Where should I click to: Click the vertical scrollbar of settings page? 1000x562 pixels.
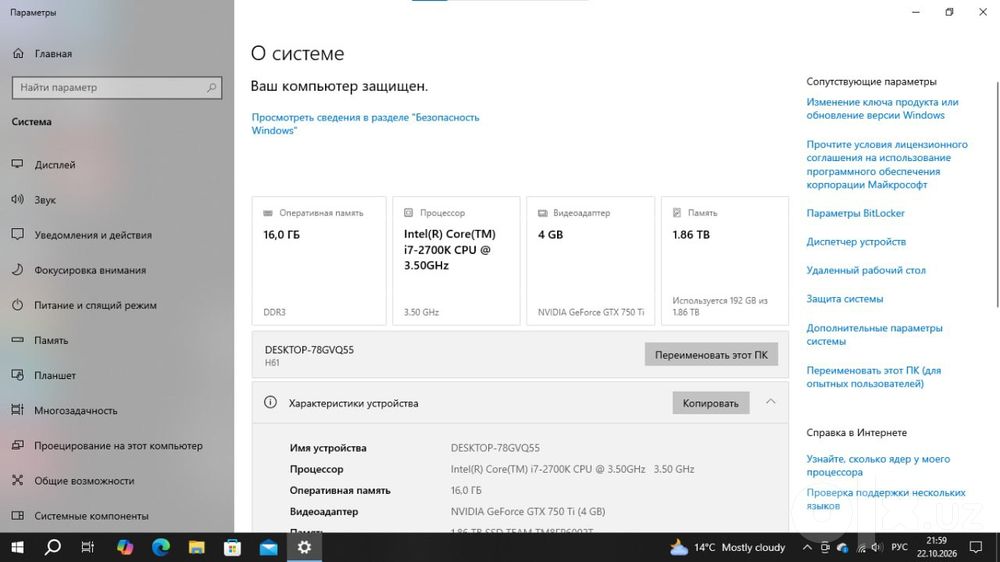tap(996, 195)
